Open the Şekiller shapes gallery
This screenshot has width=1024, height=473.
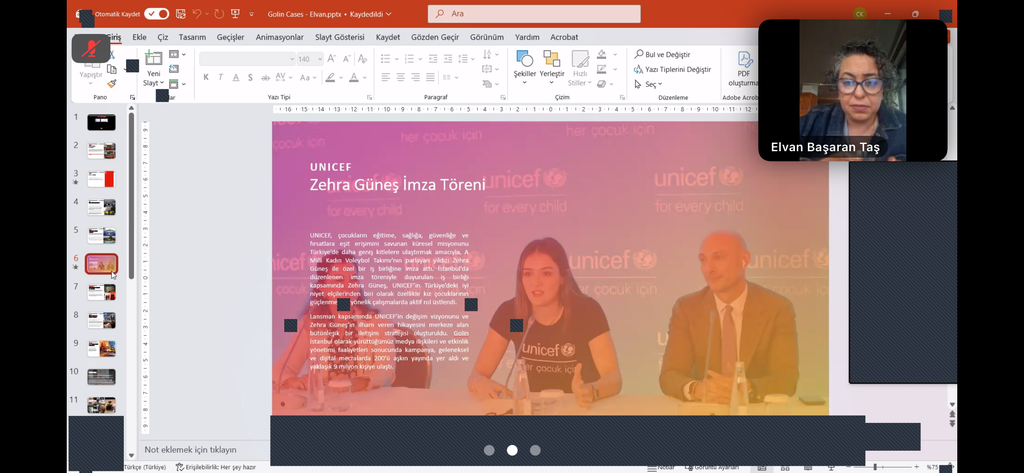click(x=524, y=65)
